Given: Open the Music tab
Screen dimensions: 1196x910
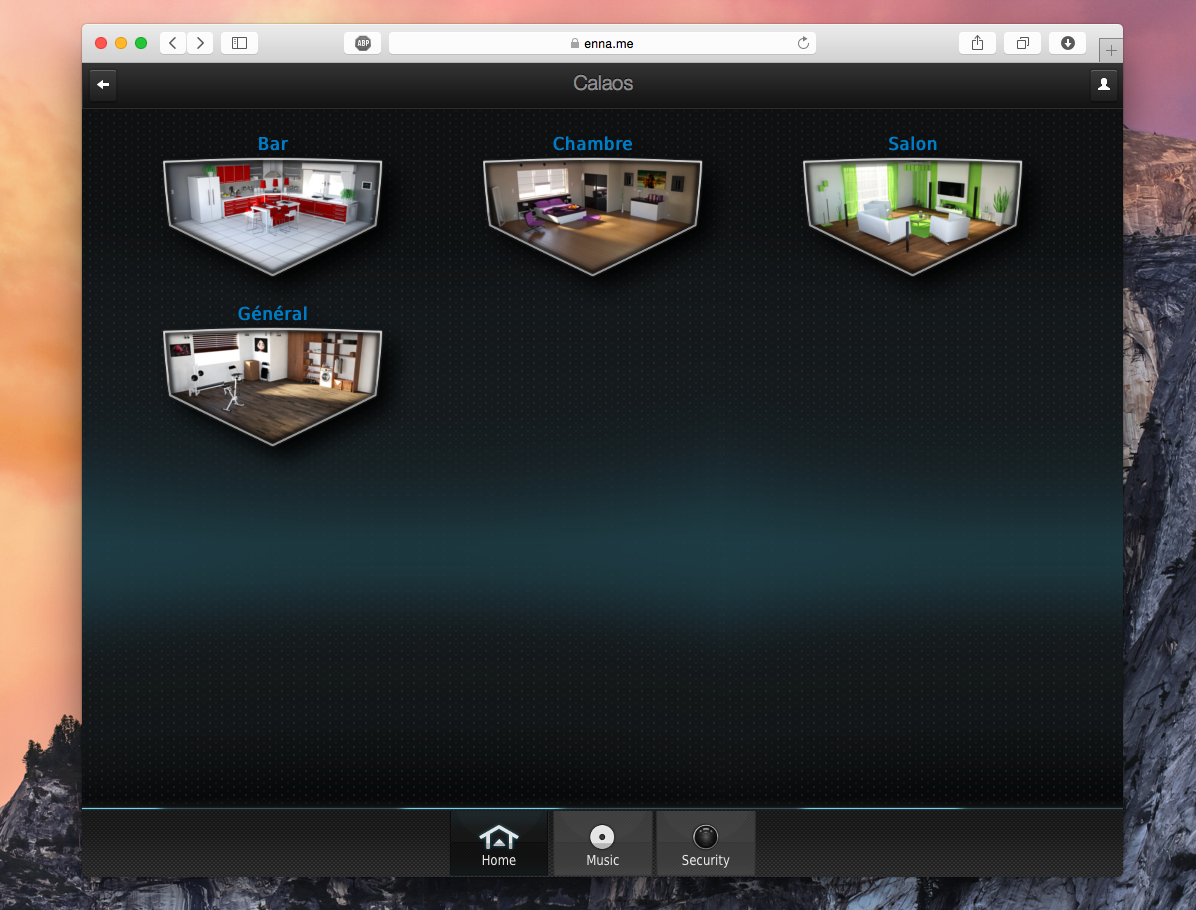Looking at the screenshot, I should [x=602, y=845].
